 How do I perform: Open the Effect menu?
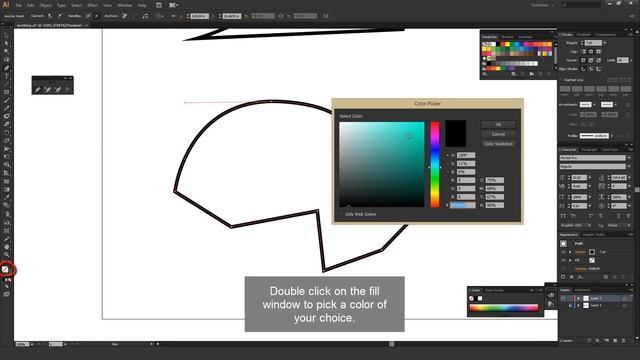coord(93,5)
